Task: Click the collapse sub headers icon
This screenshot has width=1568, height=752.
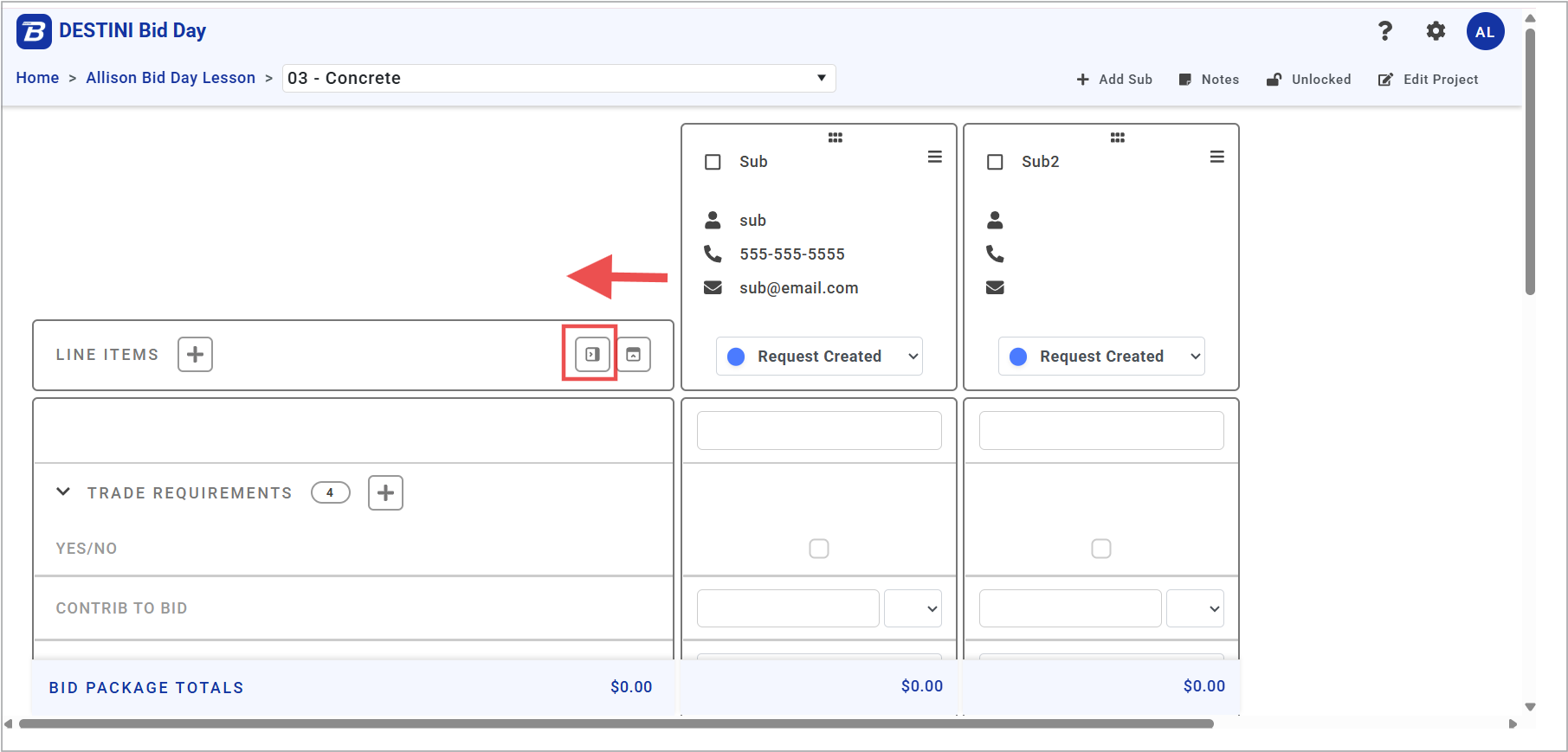Action: 634,354
